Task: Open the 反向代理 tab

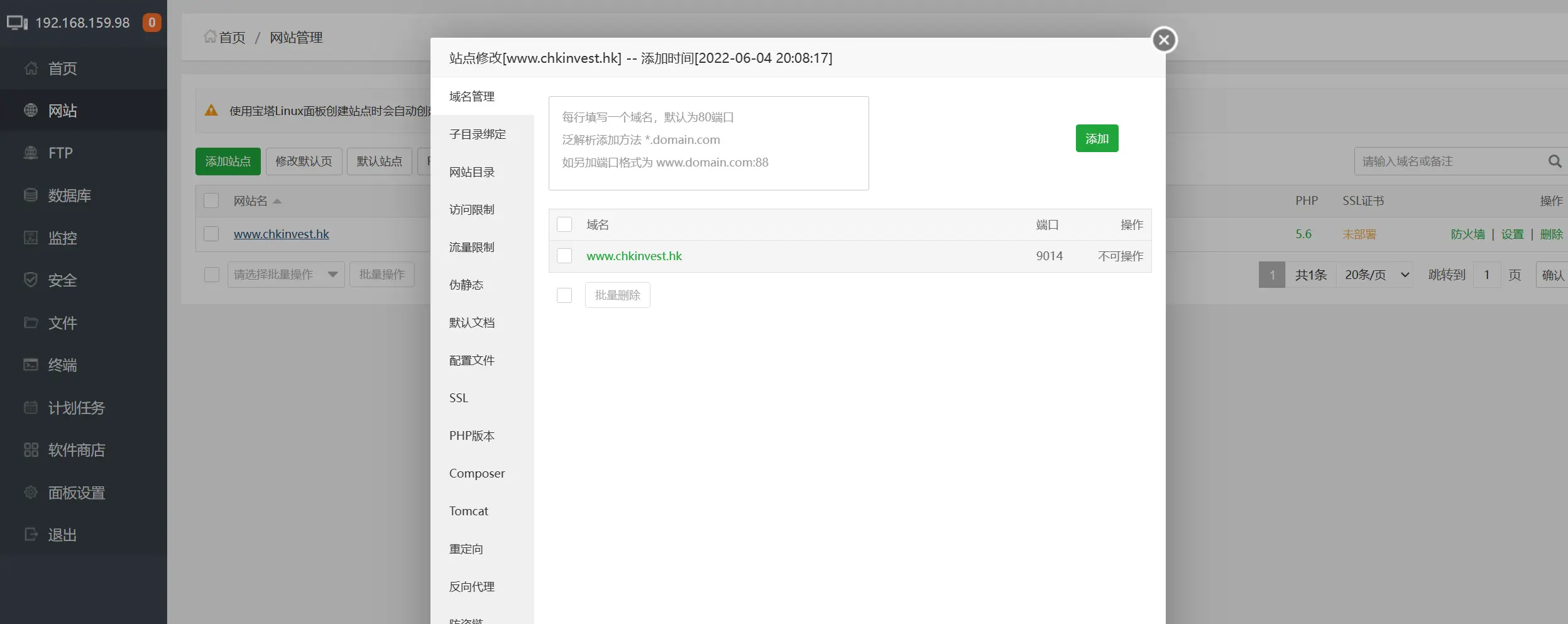Action: pos(482,586)
